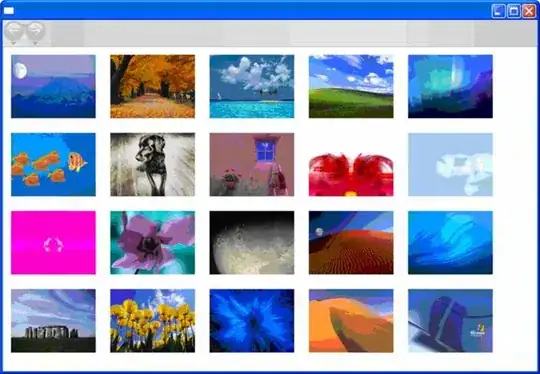The width and height of the screenshot is (540, 374).
Task: Close the photo viewer window
Action: (x=529, y=11)
